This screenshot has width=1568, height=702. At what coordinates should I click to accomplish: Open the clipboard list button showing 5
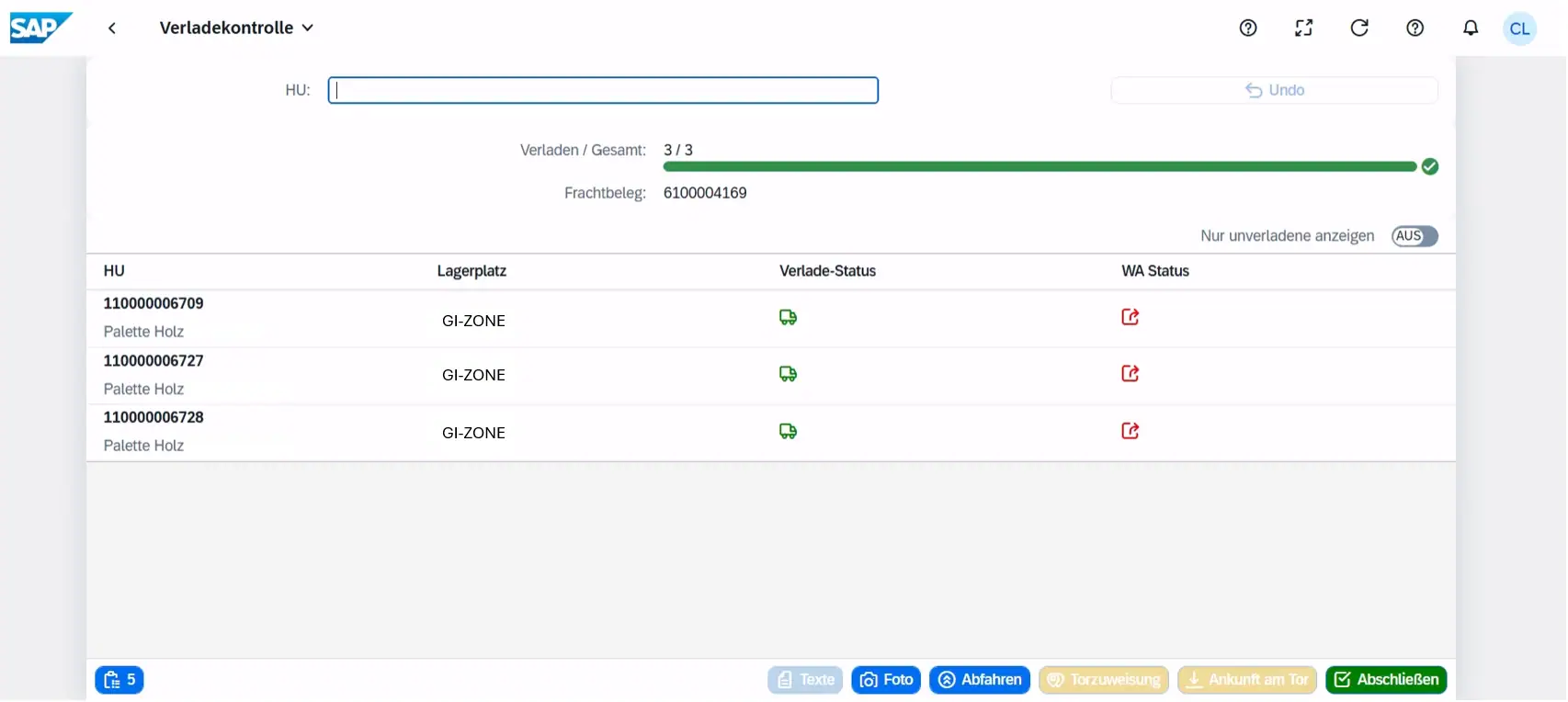pos(119,680)
